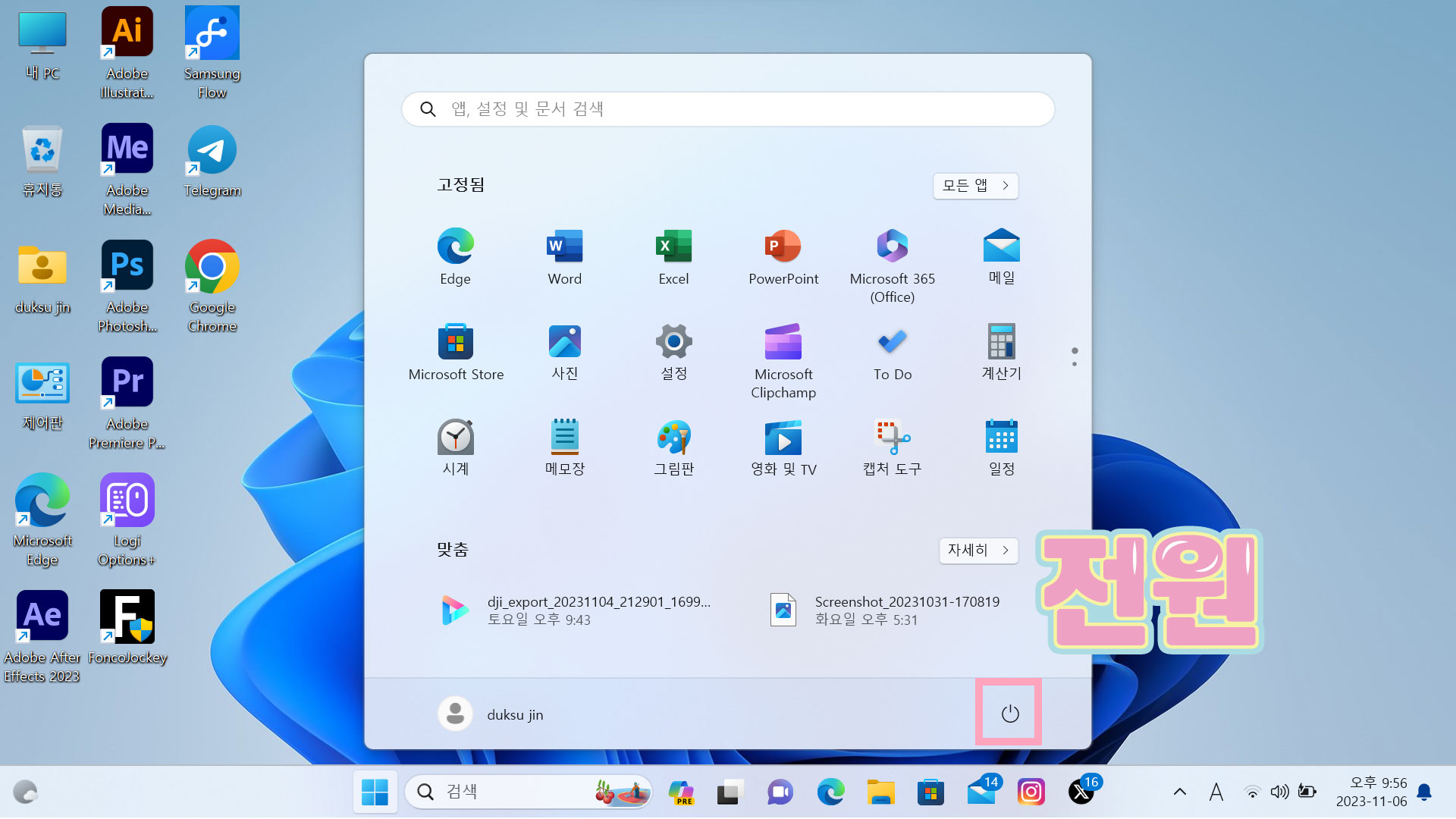Open Instagram from the taskbar

point(1031,792)
